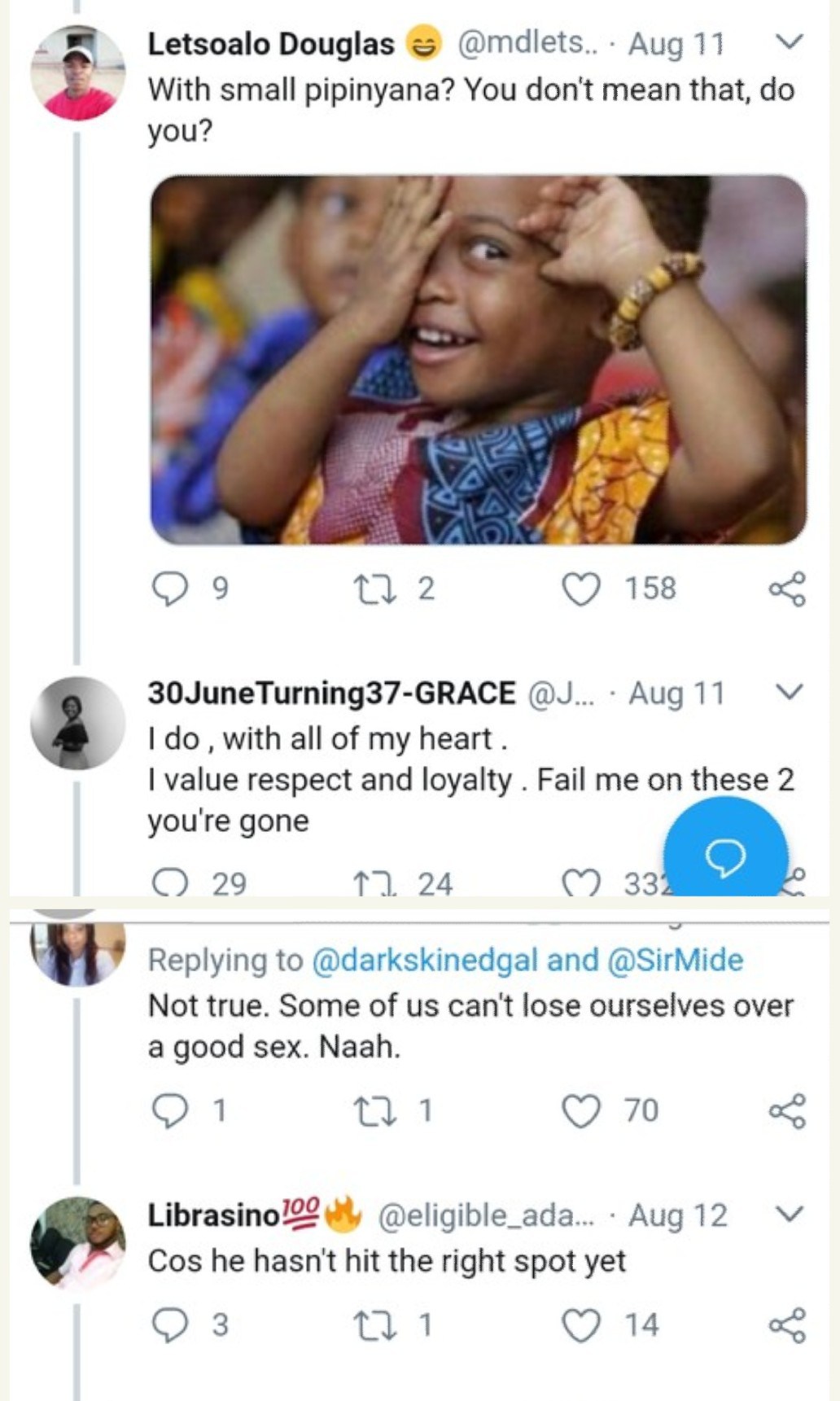Expand options chevron on 30JuneTurning37-GRACE tweet
The height and width of the screenshot is (1401, 840).
click(789, 692)
